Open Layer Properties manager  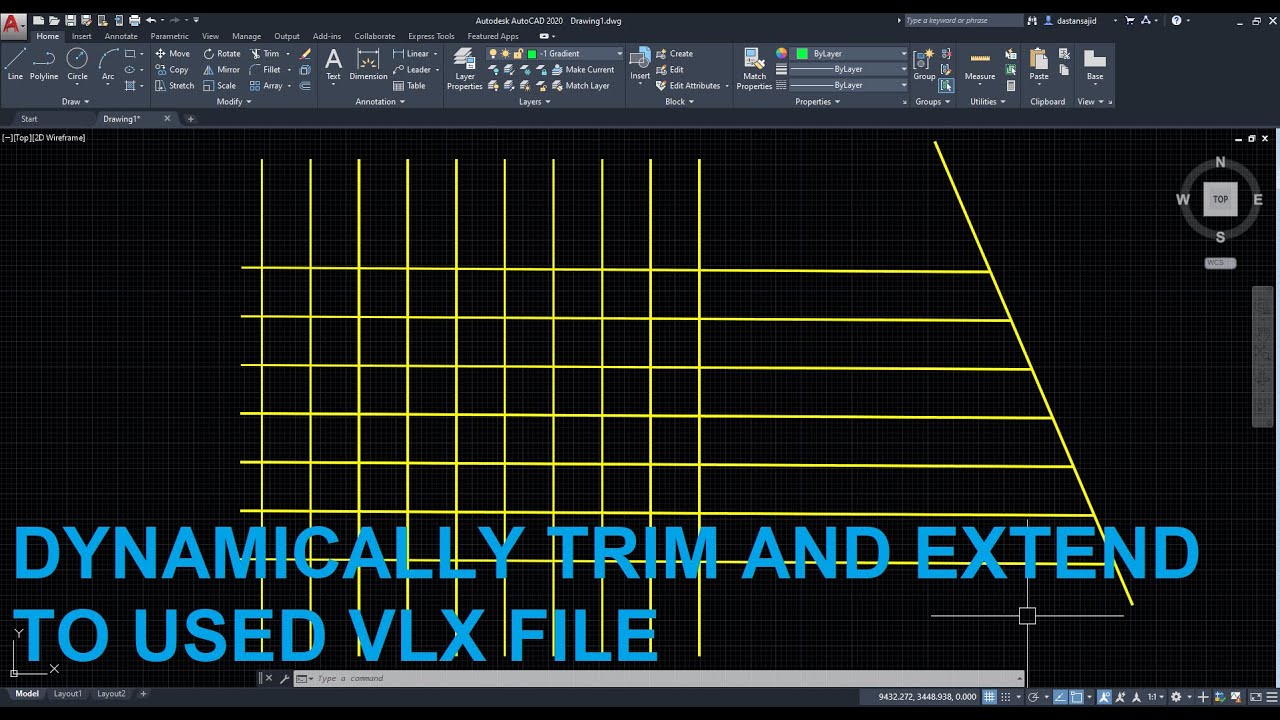464,68
